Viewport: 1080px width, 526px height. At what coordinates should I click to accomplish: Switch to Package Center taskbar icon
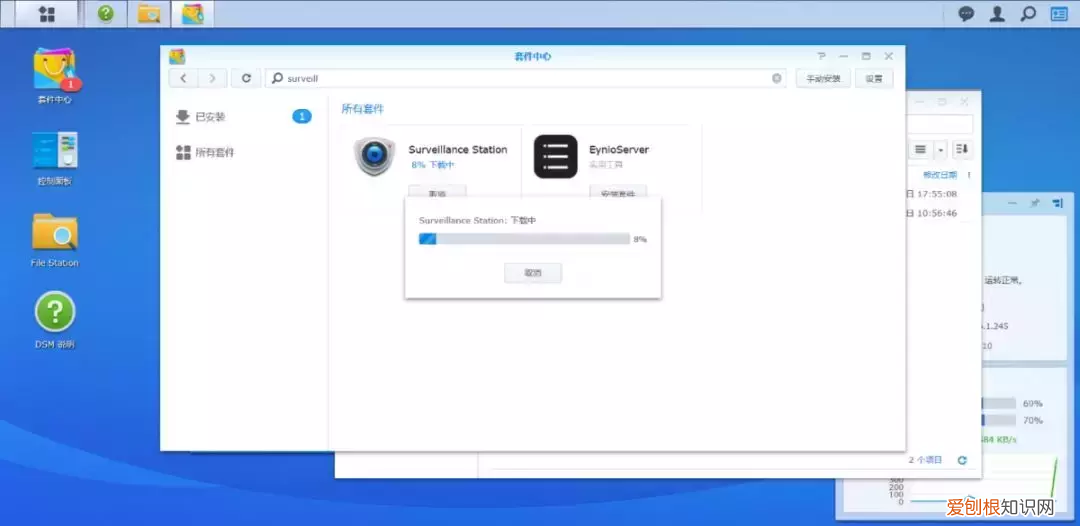[x=192, y=14]
